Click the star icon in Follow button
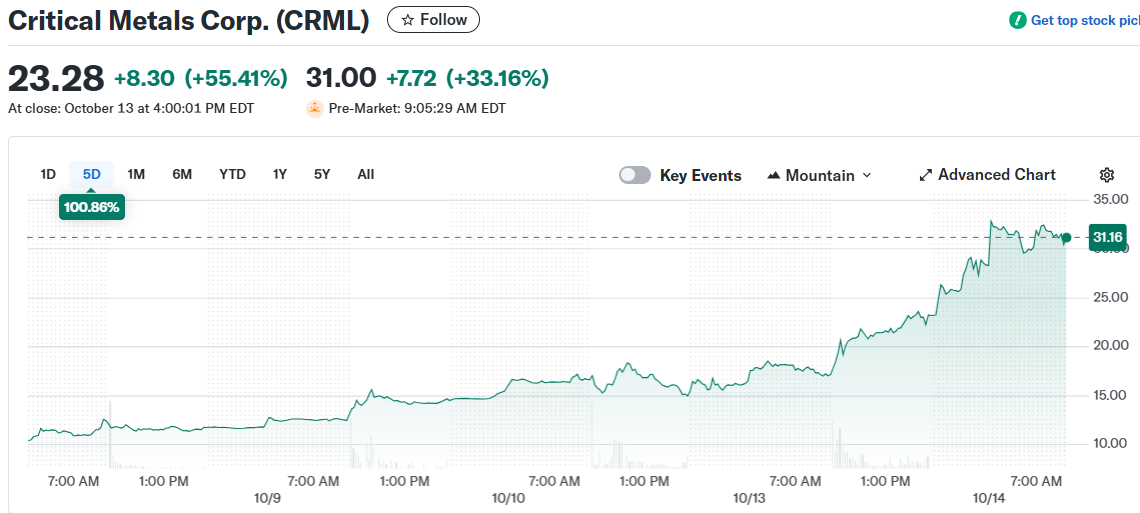 [407, 20]
